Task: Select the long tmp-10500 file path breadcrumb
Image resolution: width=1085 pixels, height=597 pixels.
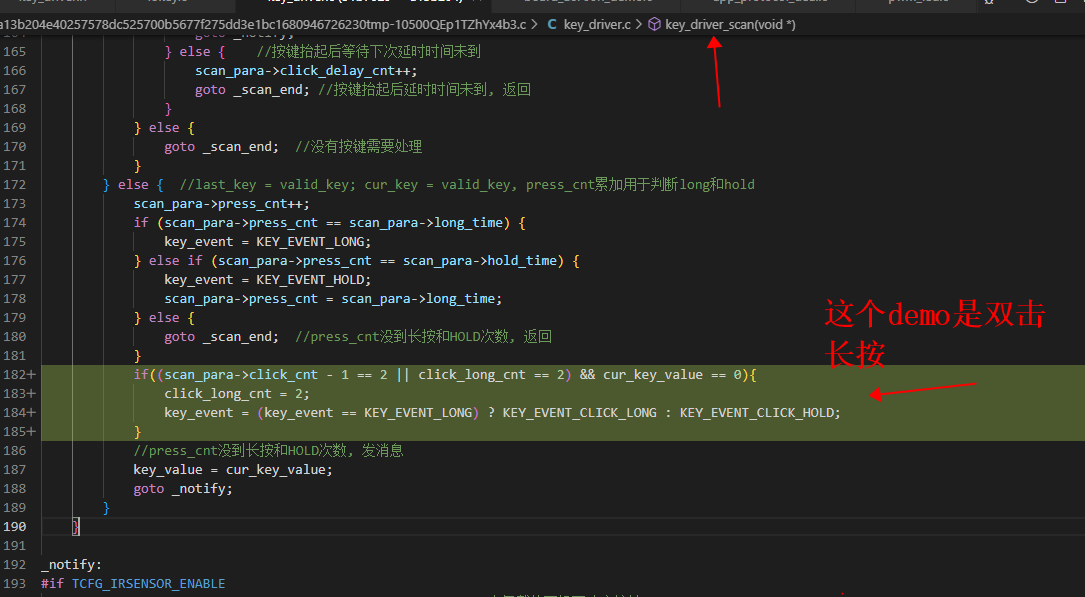Action: pos(263,24)
